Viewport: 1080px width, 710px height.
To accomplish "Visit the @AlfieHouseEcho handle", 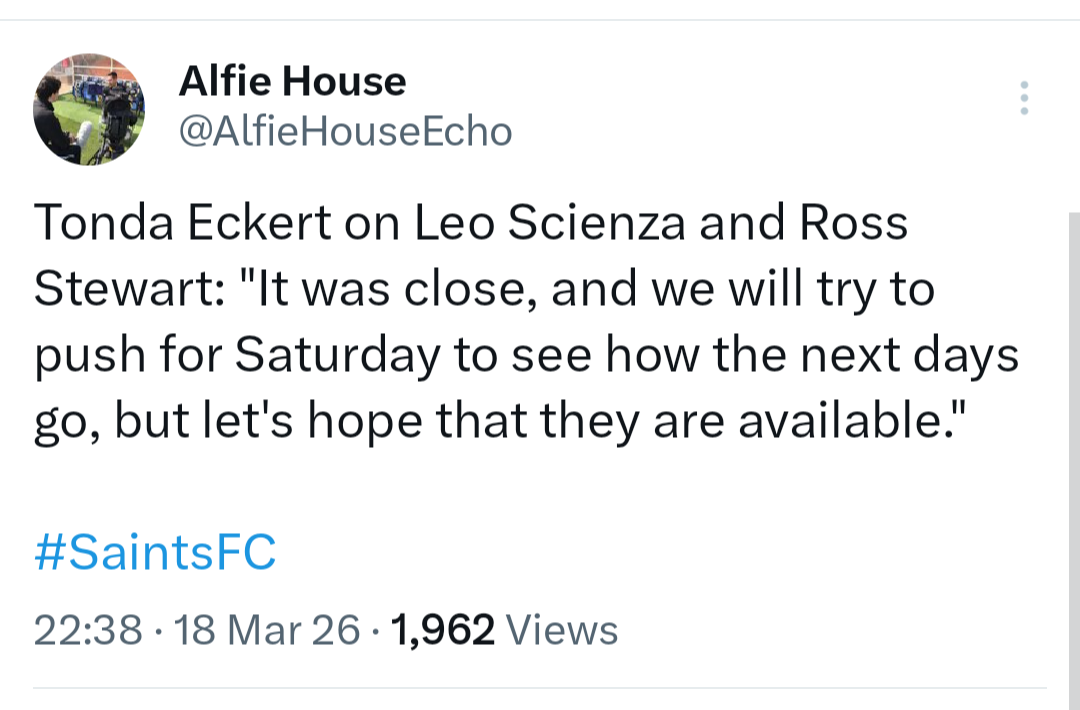I will [345, 131].
